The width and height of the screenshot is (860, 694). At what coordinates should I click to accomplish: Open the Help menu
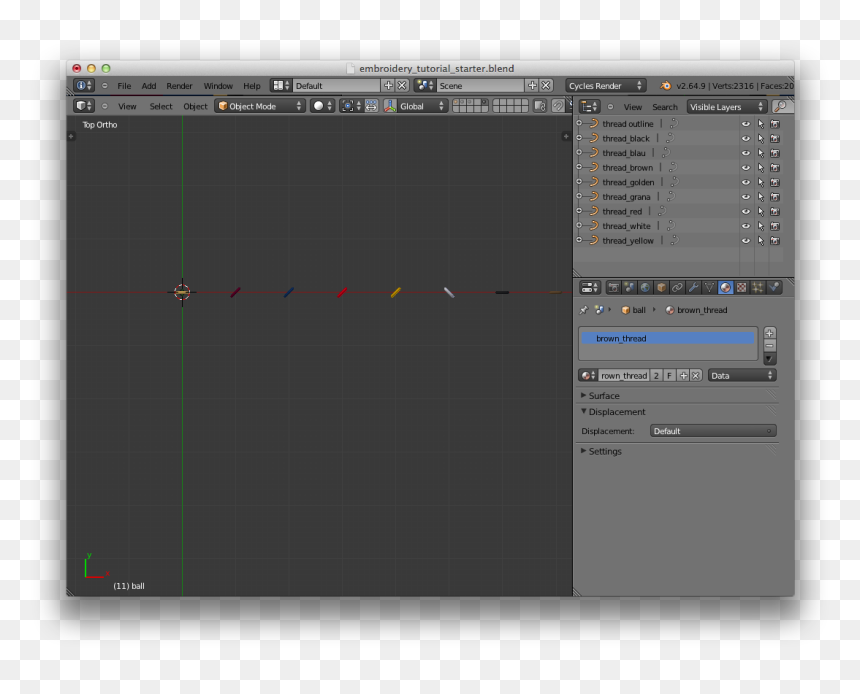pos(252,86)
